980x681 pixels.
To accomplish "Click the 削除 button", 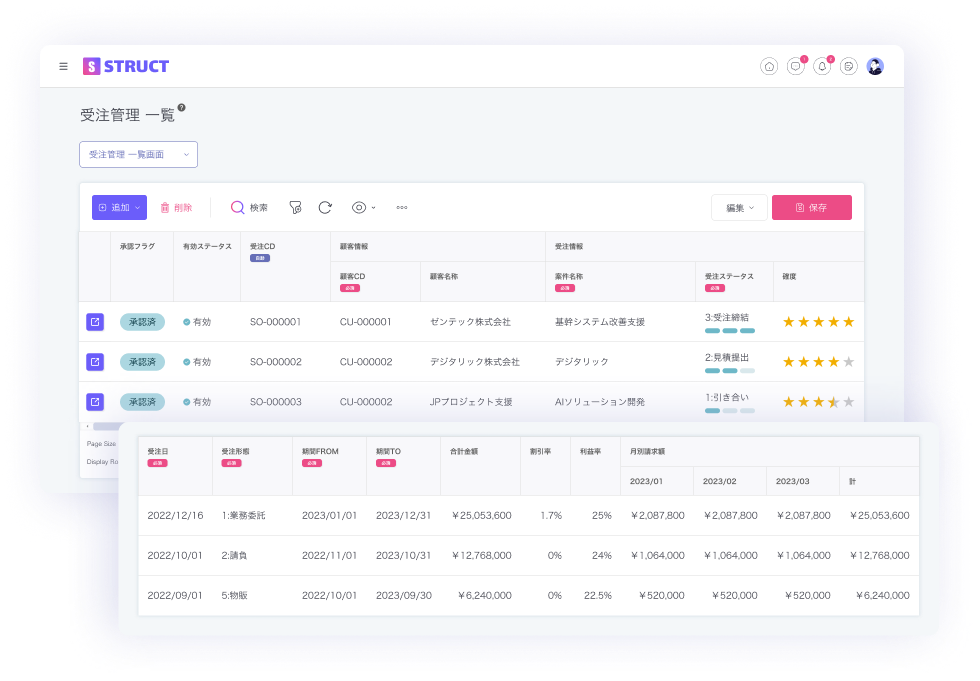I will coord(176,208).
